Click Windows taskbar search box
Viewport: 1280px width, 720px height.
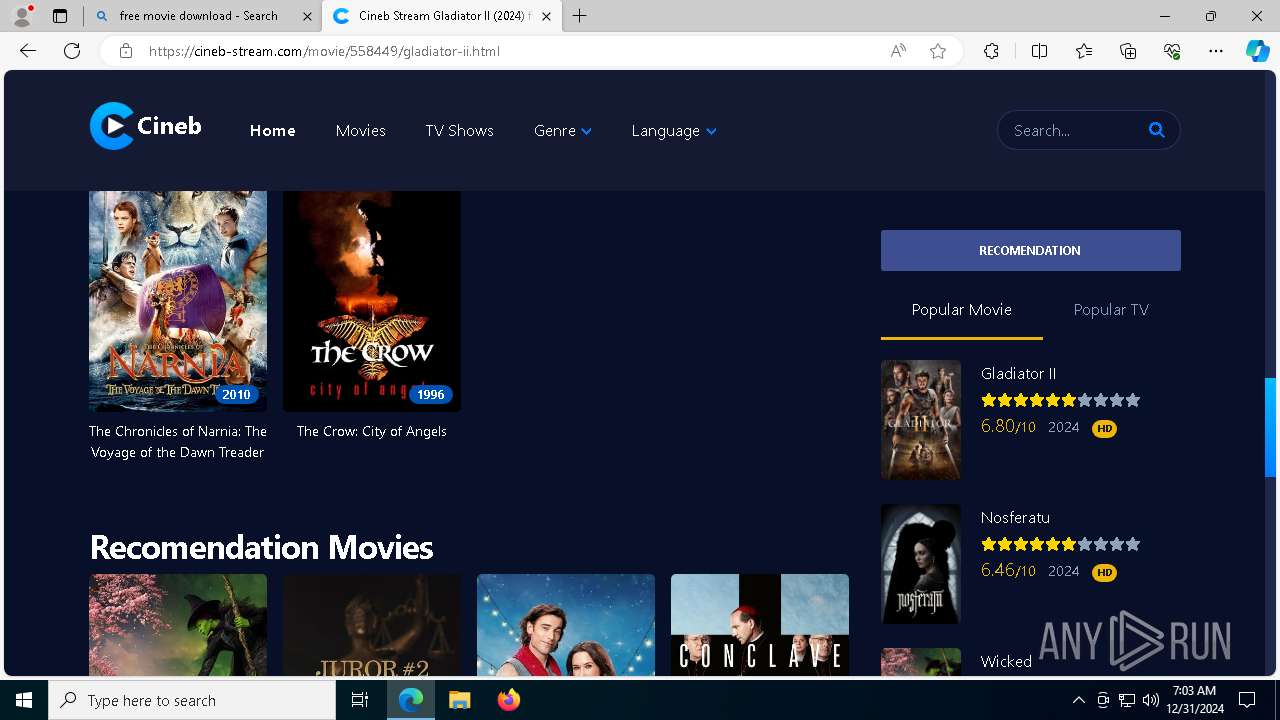(192, 700)
